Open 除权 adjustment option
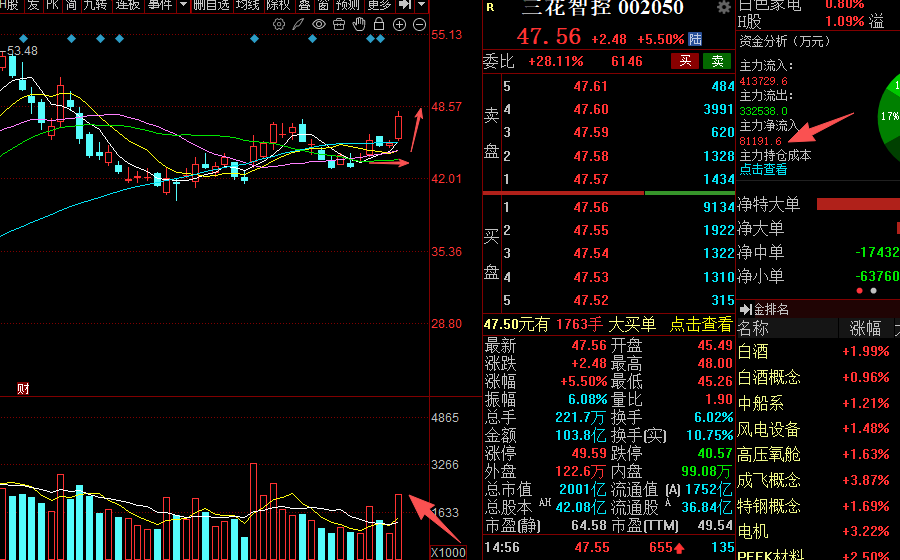900x560 pixels. pyautogui.click(x=278, y=5)
